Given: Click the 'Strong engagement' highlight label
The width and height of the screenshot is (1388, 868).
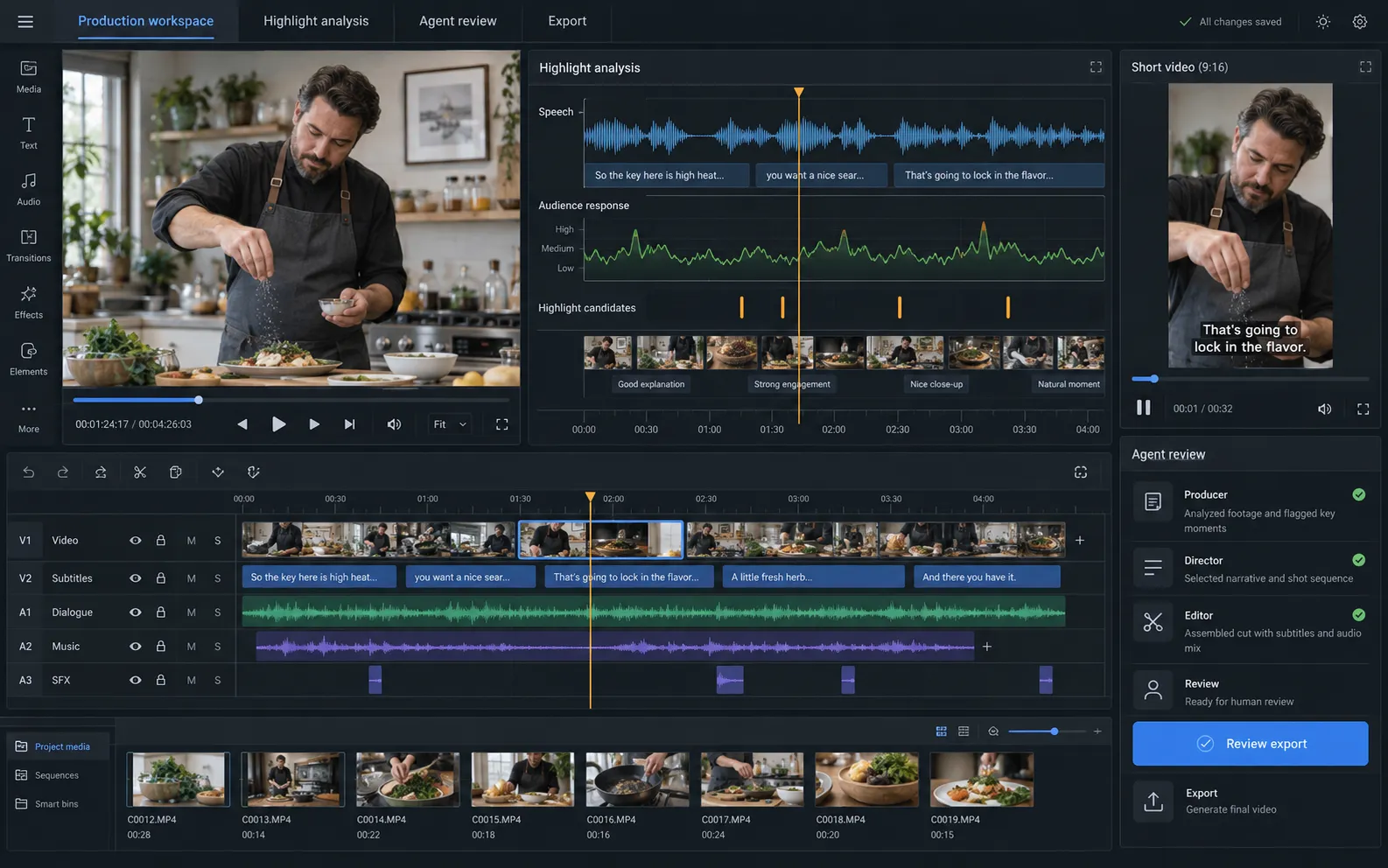Looking at the screenshot, I should [792, 384].
